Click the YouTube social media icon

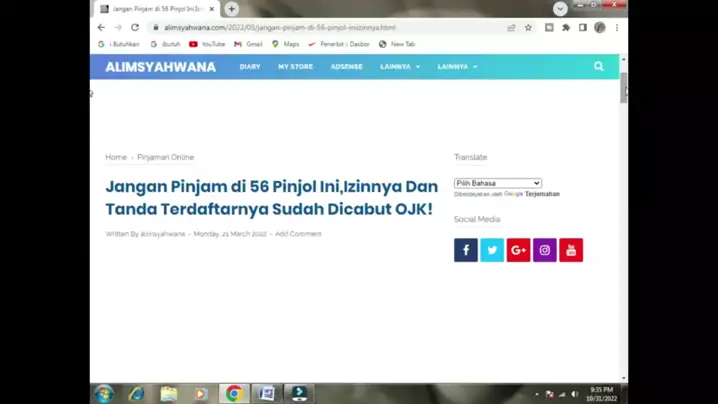pyautogui.click(x=571, y=250)
